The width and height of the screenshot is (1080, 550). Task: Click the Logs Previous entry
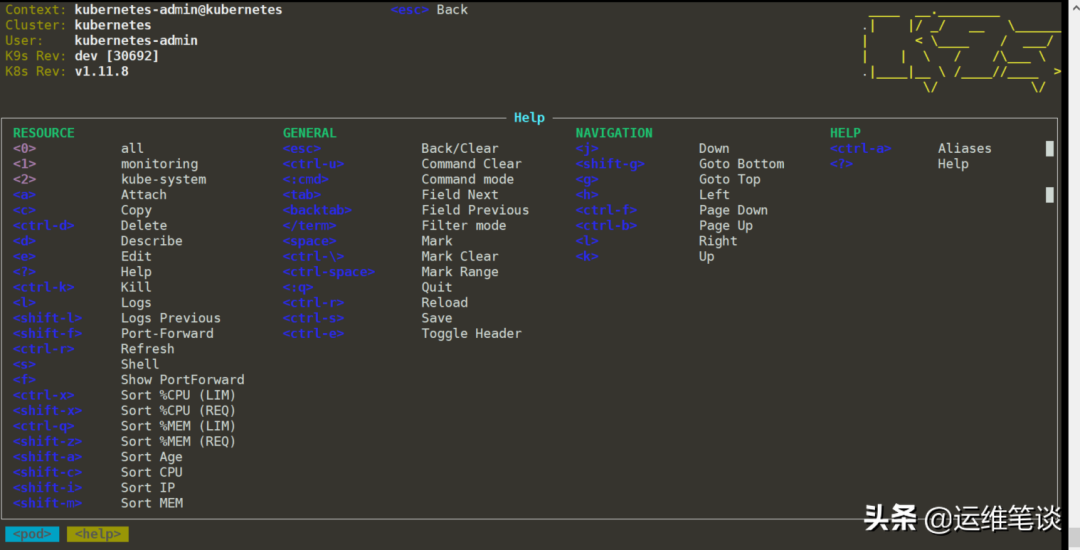tap(171, 318)
